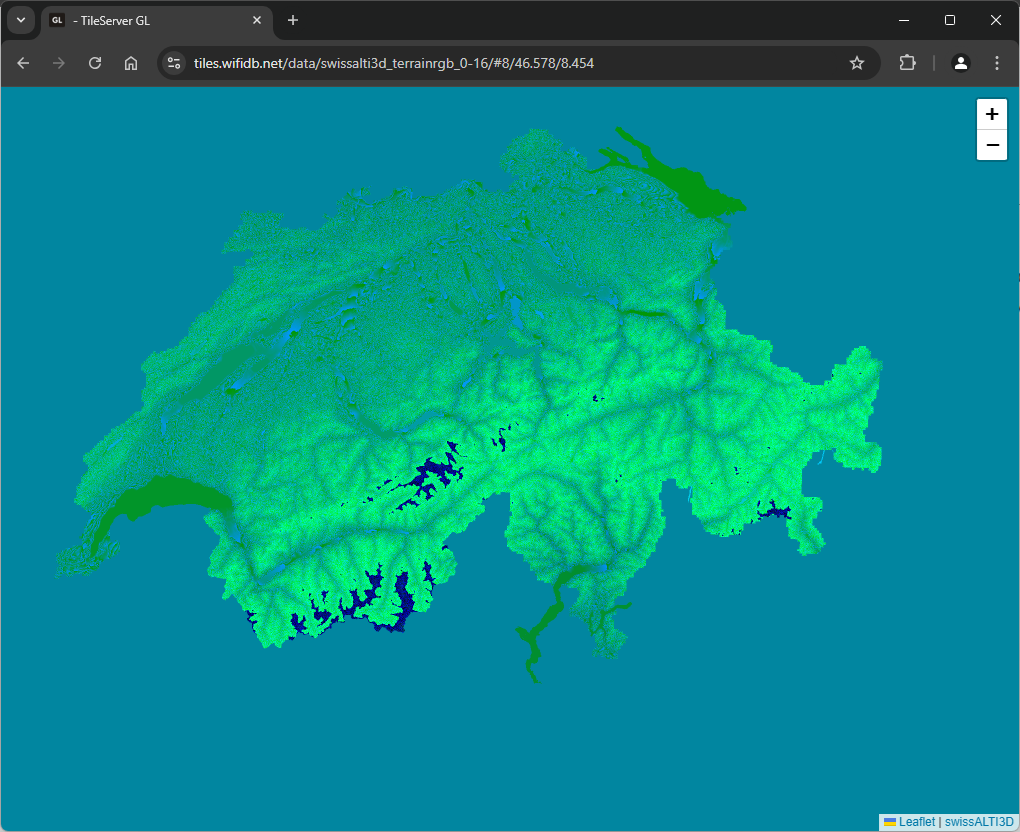The image size is (1020, 832).
Task: Bookmark this page with the star icon
Action: point(857,63)
